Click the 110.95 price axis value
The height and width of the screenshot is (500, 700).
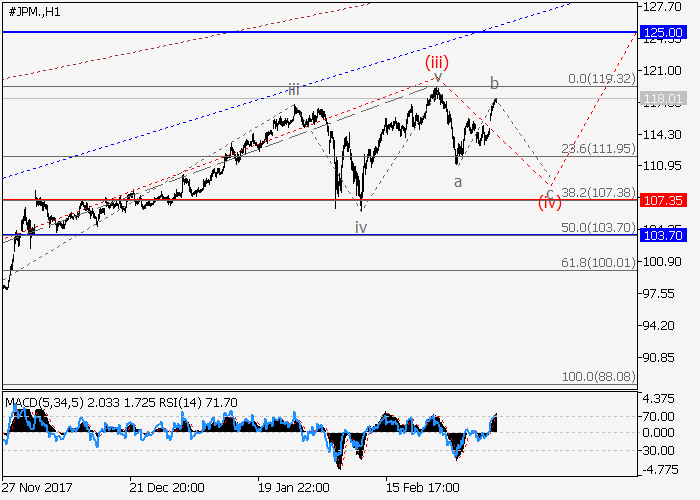pyautogui.click(x=662, y=166)
